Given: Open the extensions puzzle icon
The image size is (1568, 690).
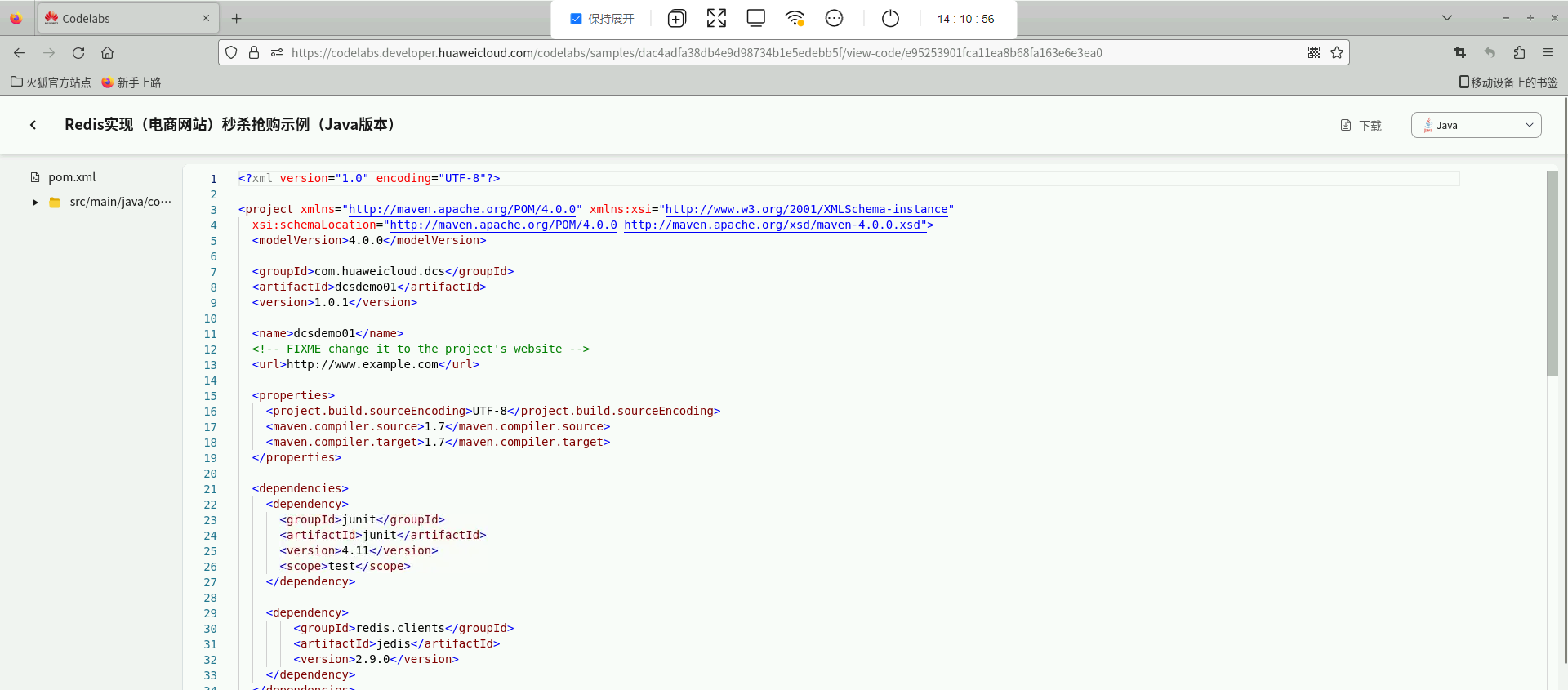Looking at the screenshot, I should coord(1519,53).
